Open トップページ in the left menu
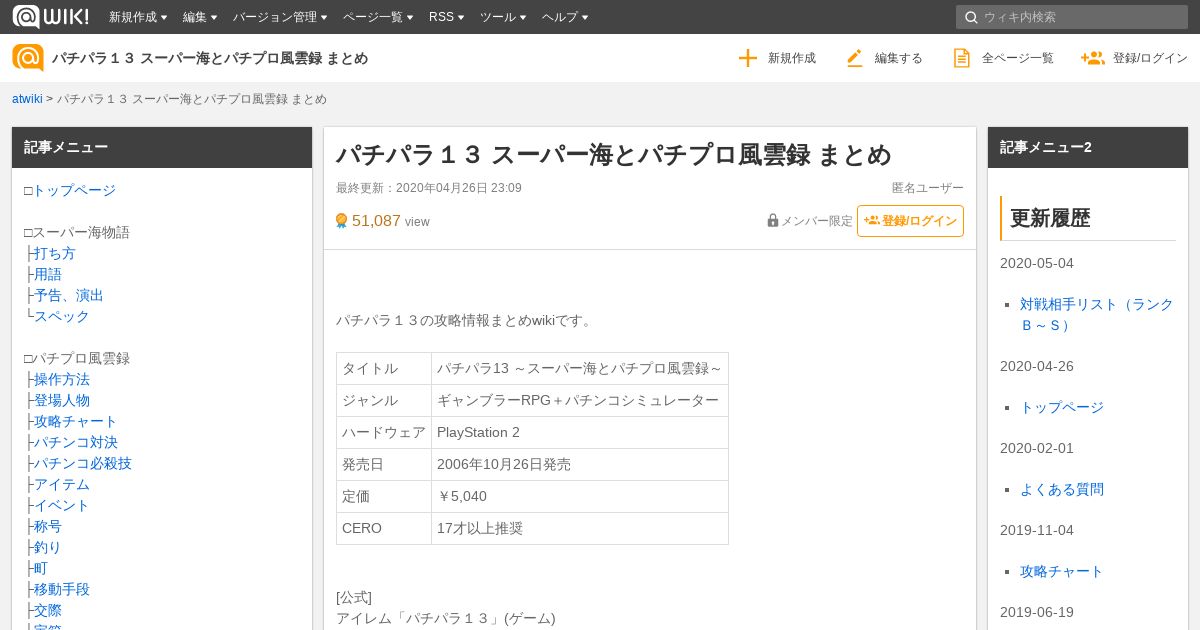1200x630 pixels. click(74, 190)
